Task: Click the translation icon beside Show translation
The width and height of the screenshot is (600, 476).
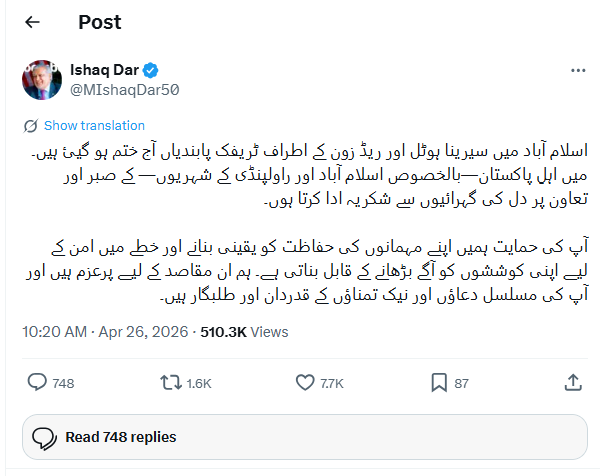Action: [30, 126]
